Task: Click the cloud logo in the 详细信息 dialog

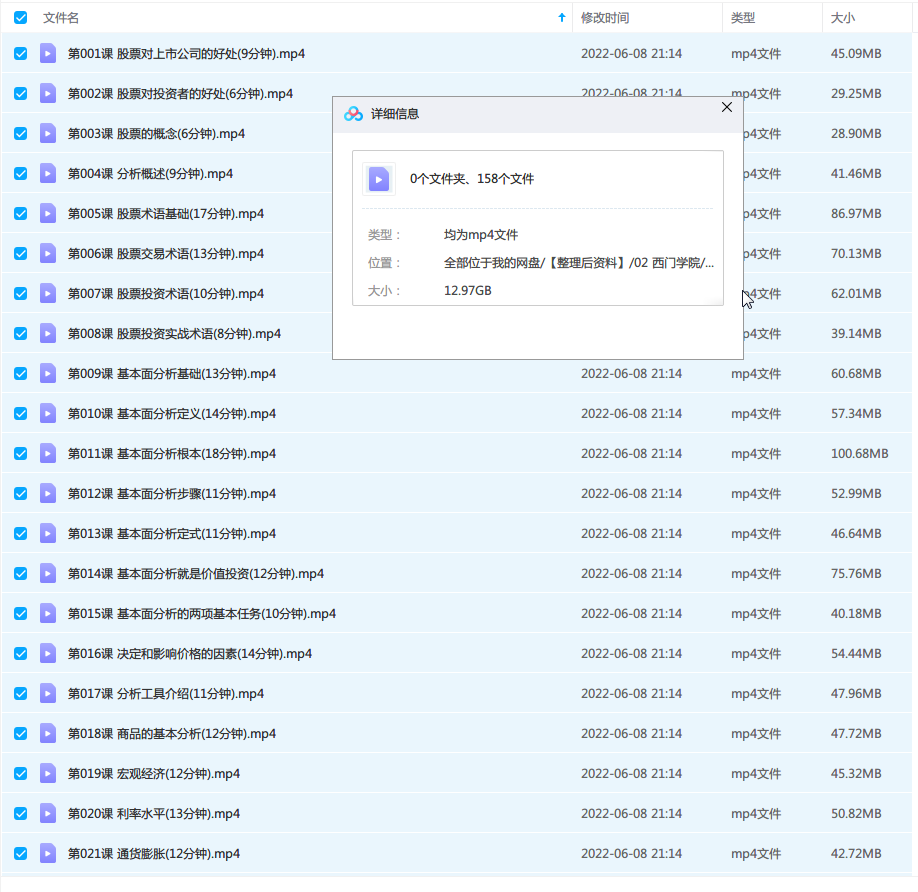Action: pyautogui.click(x=353, y=113)
